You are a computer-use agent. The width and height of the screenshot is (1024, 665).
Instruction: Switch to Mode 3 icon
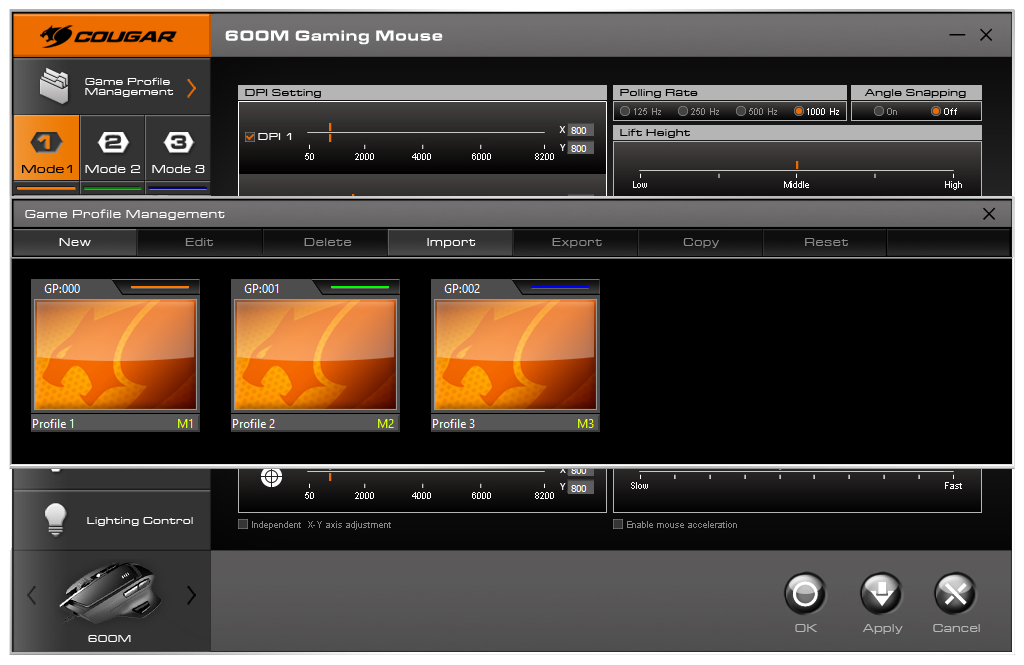(178, 142)
